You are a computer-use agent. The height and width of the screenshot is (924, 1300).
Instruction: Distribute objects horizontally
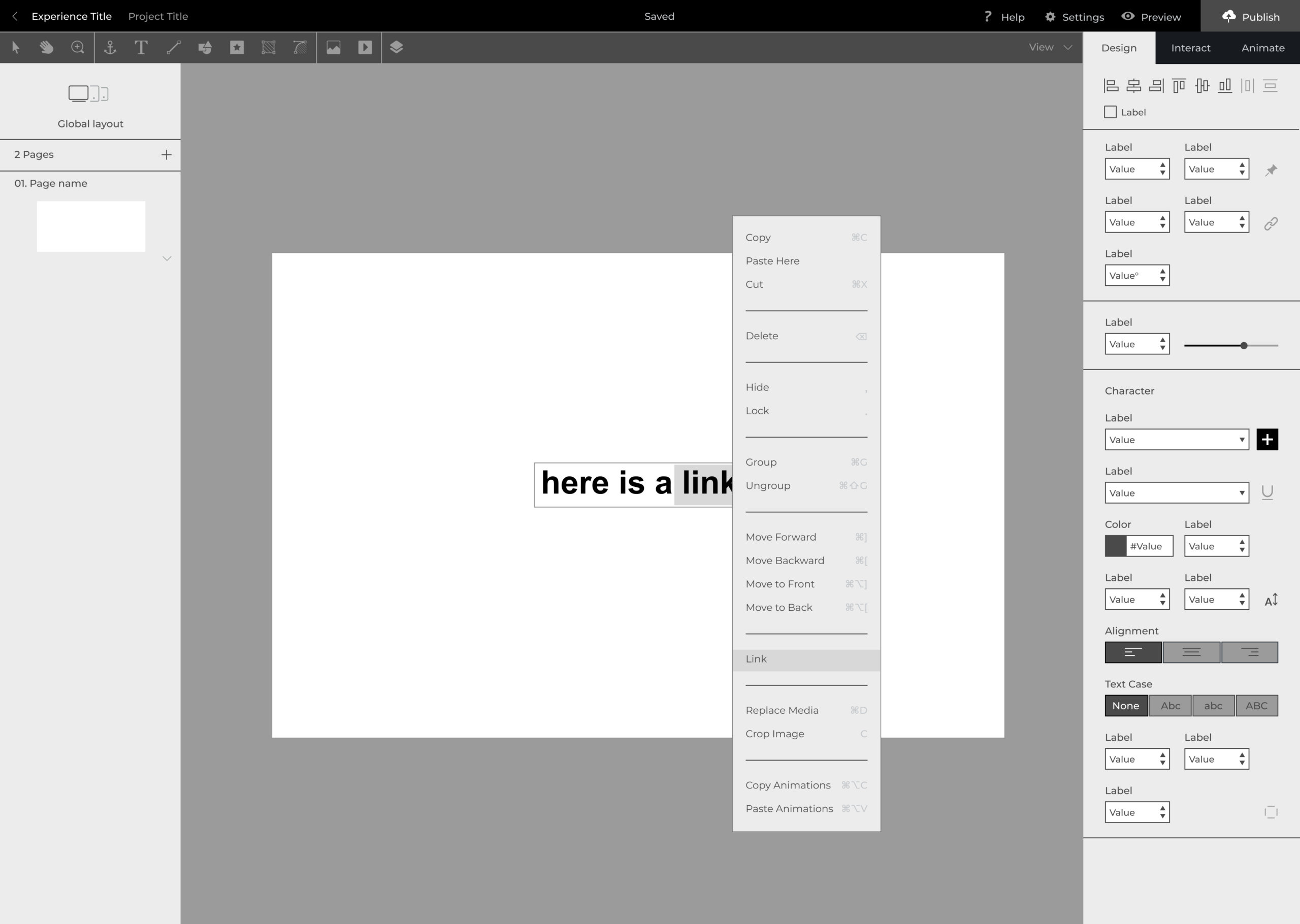(1248, 86)
